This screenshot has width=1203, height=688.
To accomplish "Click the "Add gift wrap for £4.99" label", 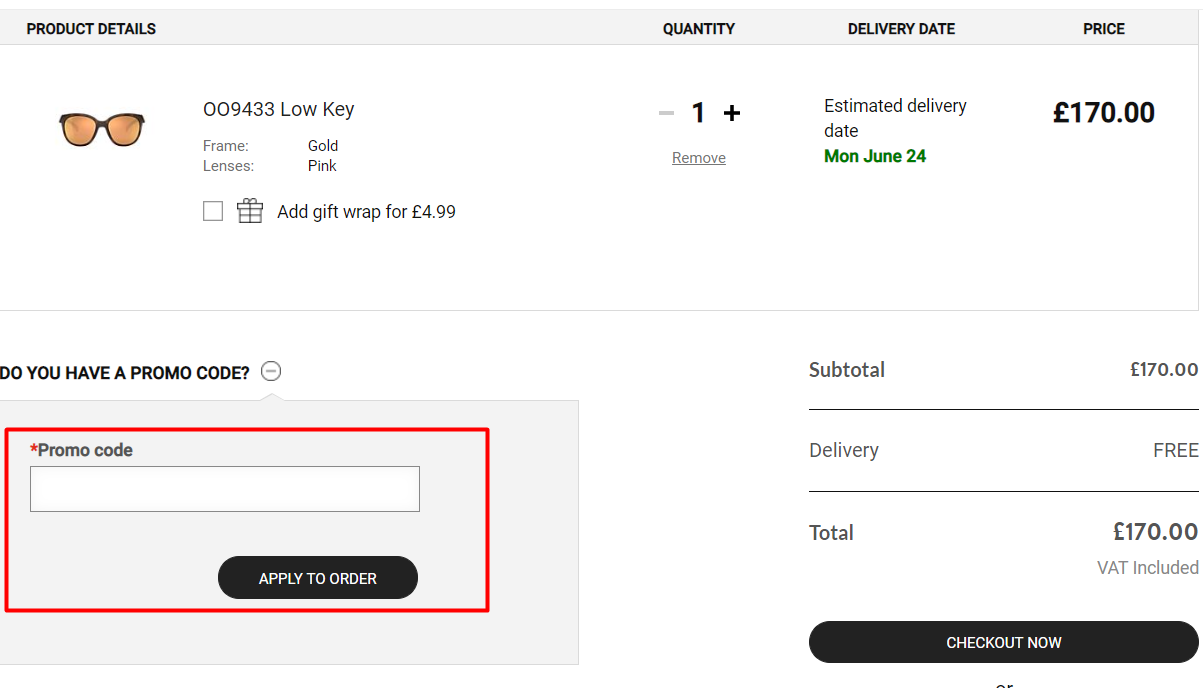I will 366,212.
